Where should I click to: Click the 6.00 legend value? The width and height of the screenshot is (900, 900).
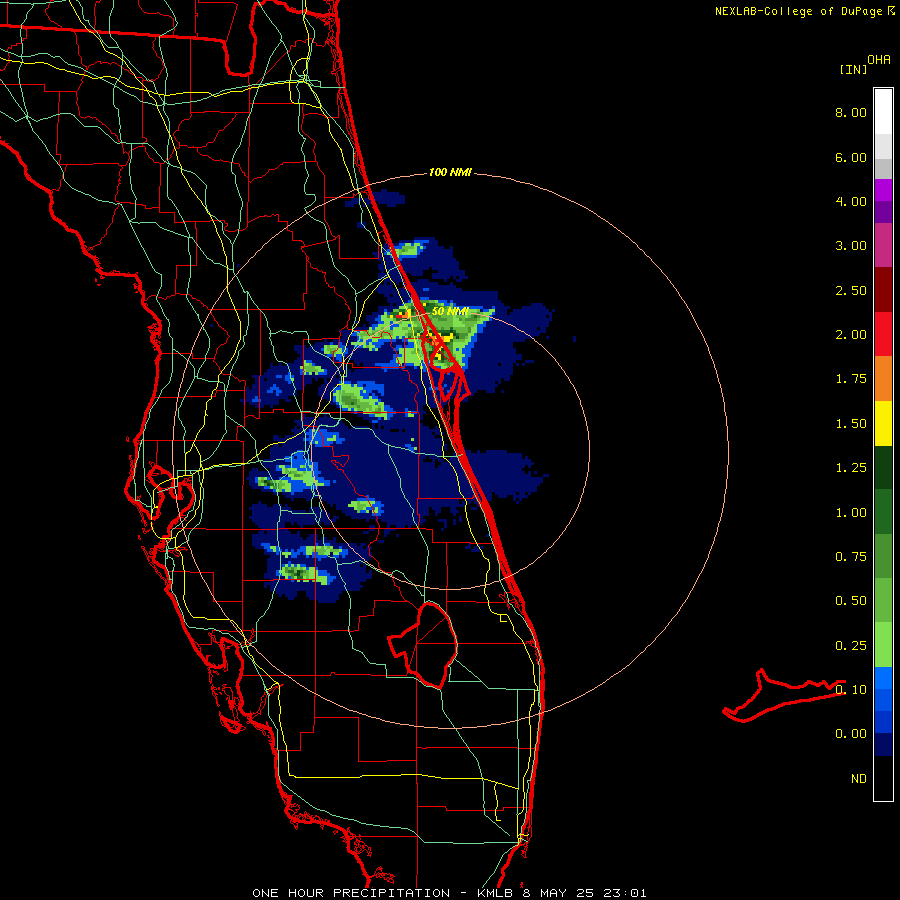pos(851,157)
